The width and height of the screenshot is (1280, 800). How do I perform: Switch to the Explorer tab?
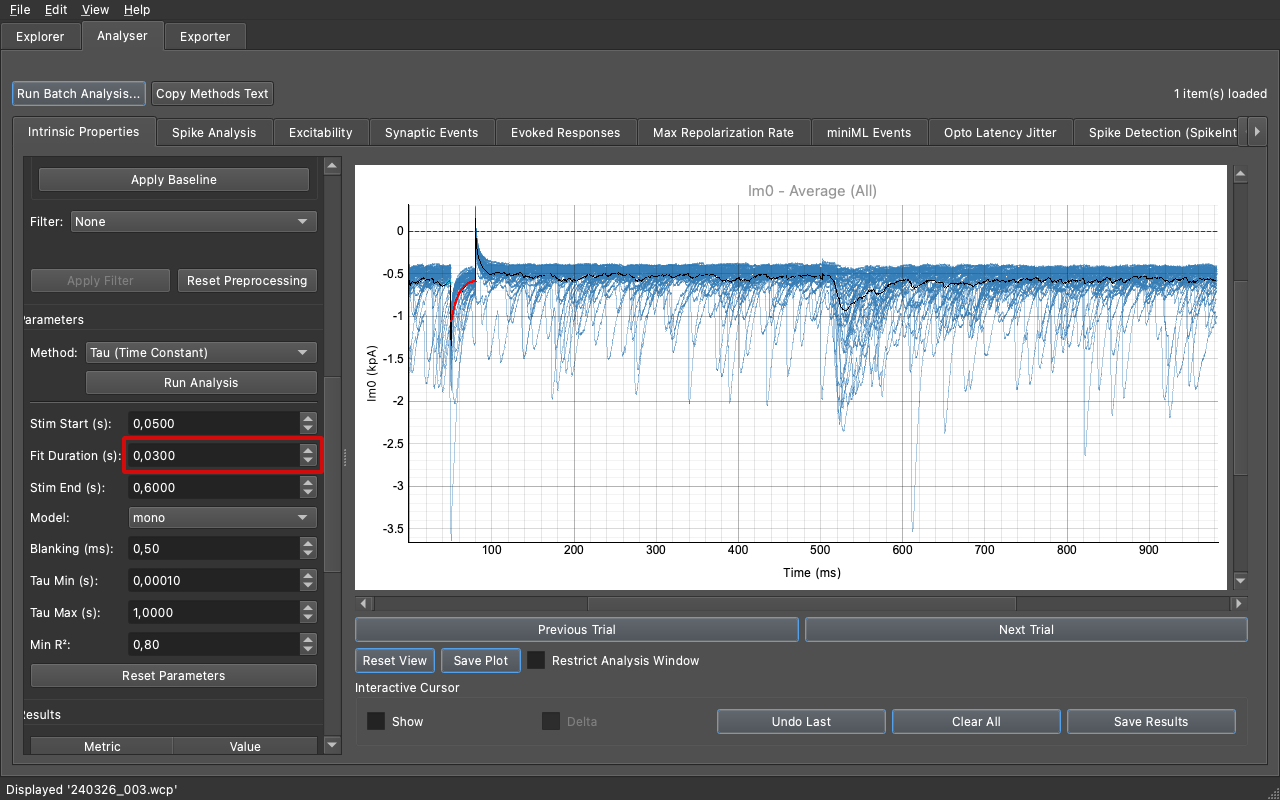tap(40, 36)
